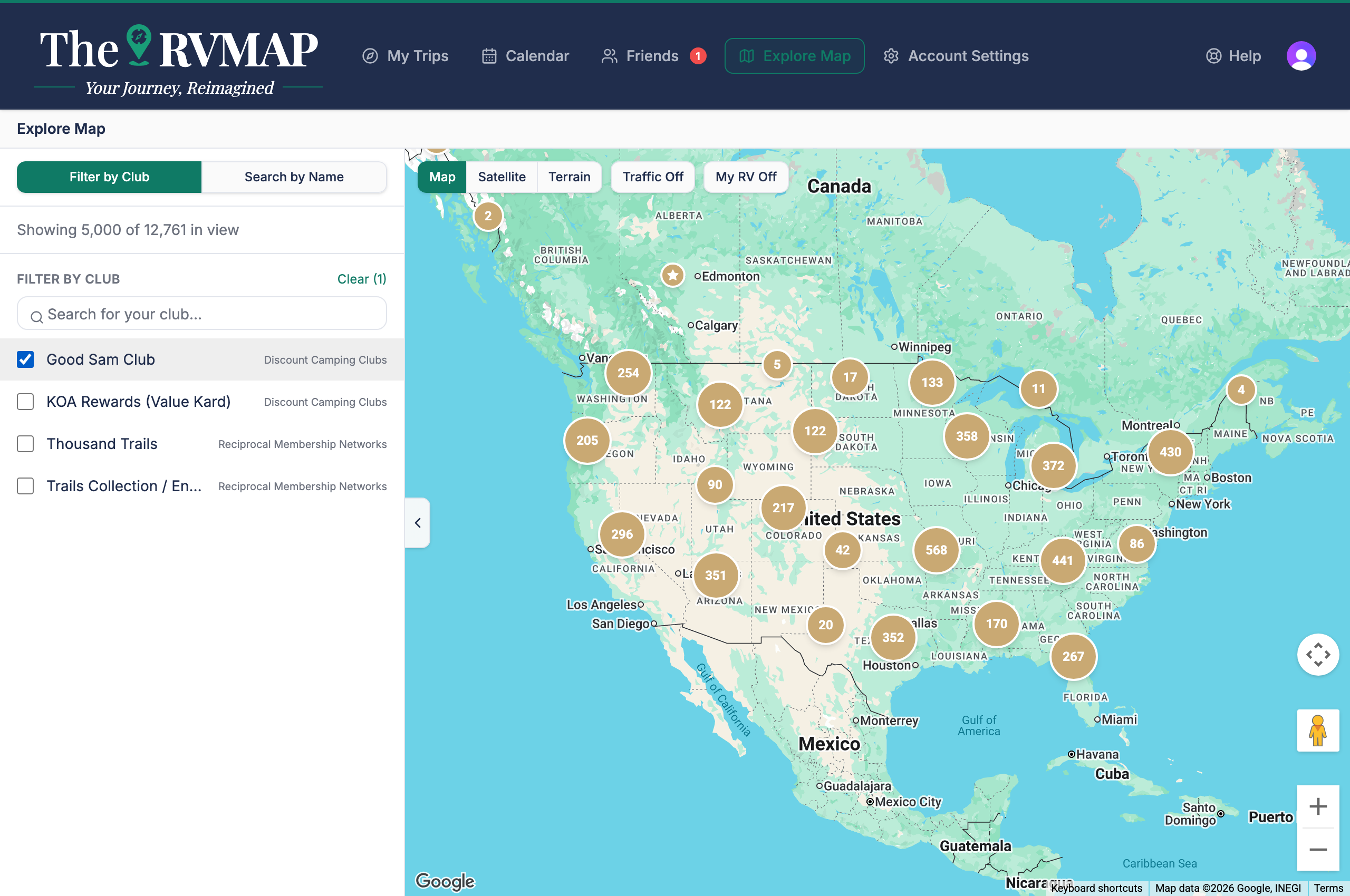Open the 568 campground cluster marker
This screenshot has height=896, width=1350.
point(936,550)
